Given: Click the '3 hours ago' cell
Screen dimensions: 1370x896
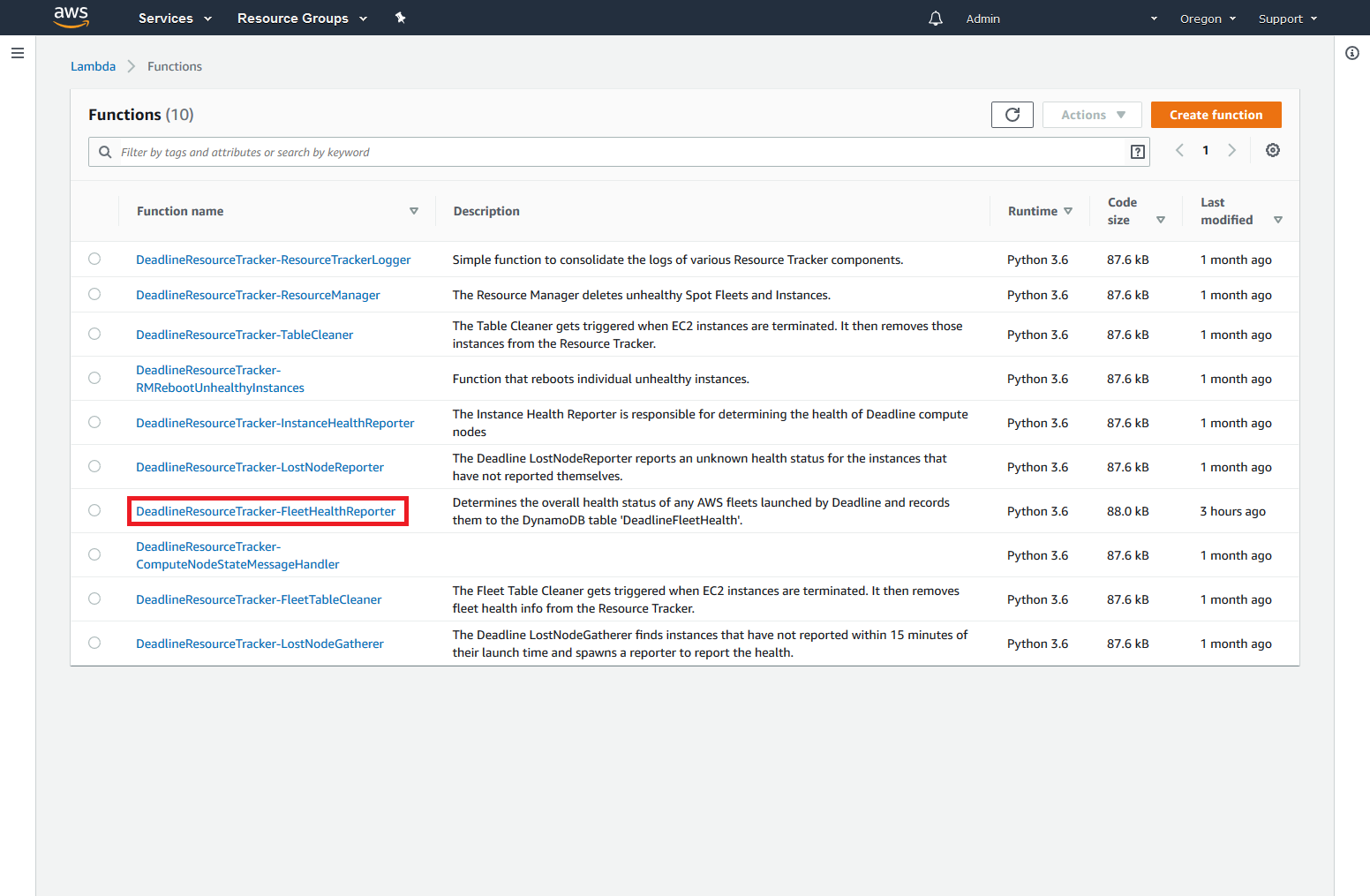Looking at the screenshot, I should click(1232, 511).
